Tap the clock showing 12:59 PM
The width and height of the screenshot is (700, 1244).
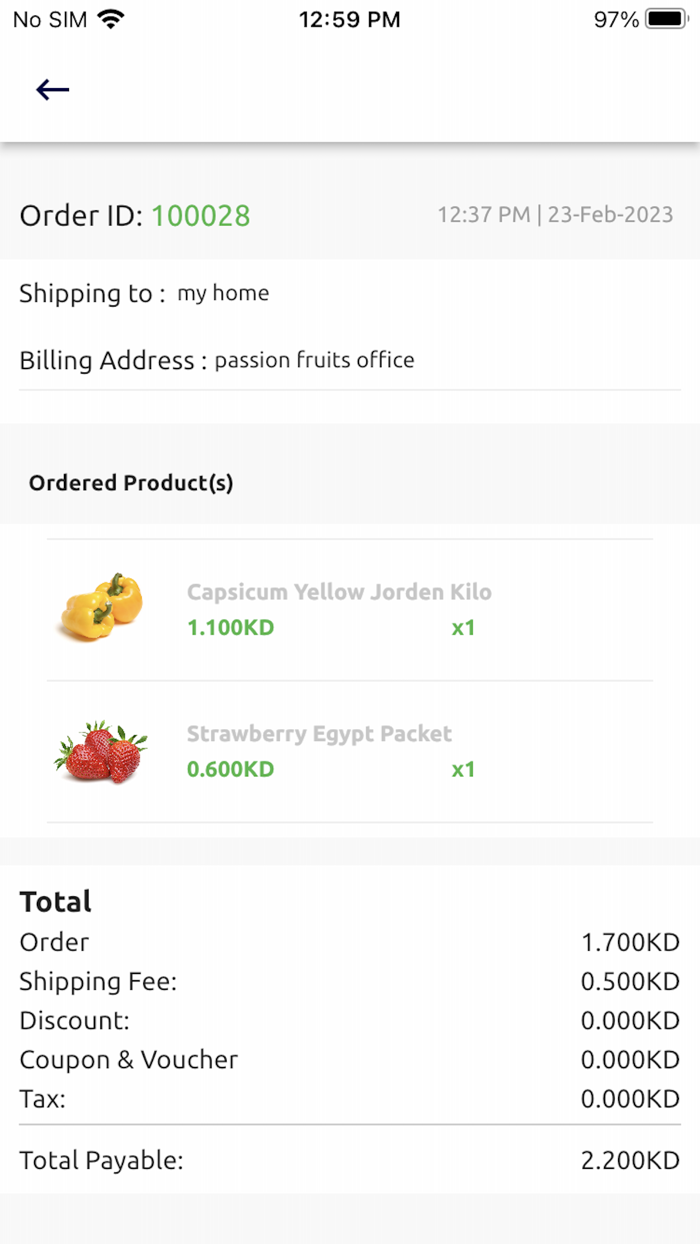click(x=349, y=18)
